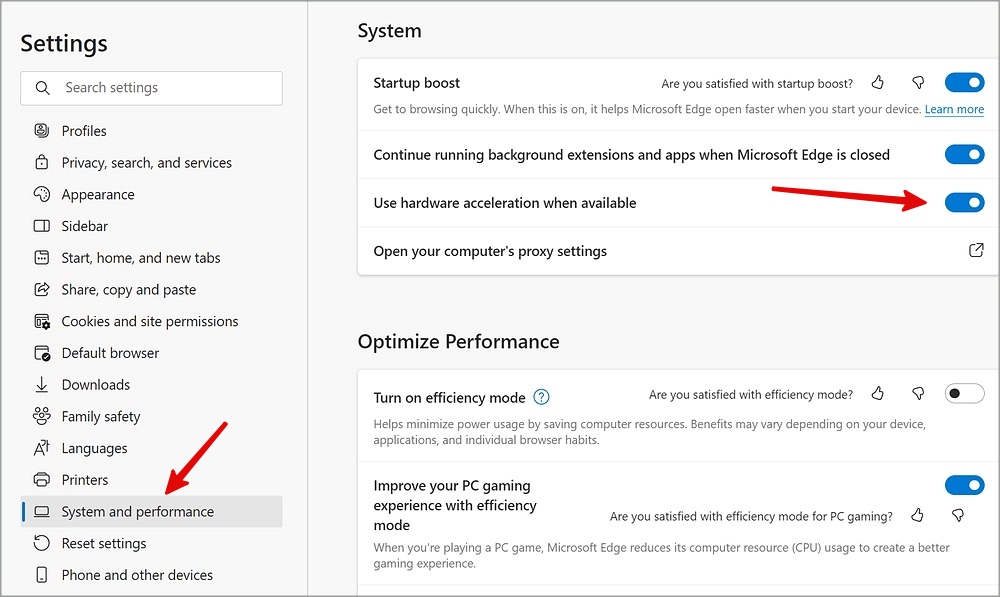
Task: Select System and performance entry
Action: pyautogui.click(x=151, y=512)
